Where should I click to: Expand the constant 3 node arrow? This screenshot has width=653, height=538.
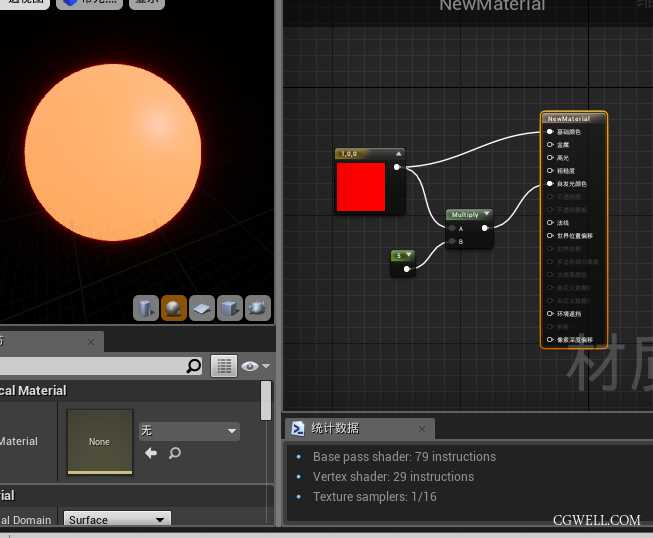click(409, 254)
